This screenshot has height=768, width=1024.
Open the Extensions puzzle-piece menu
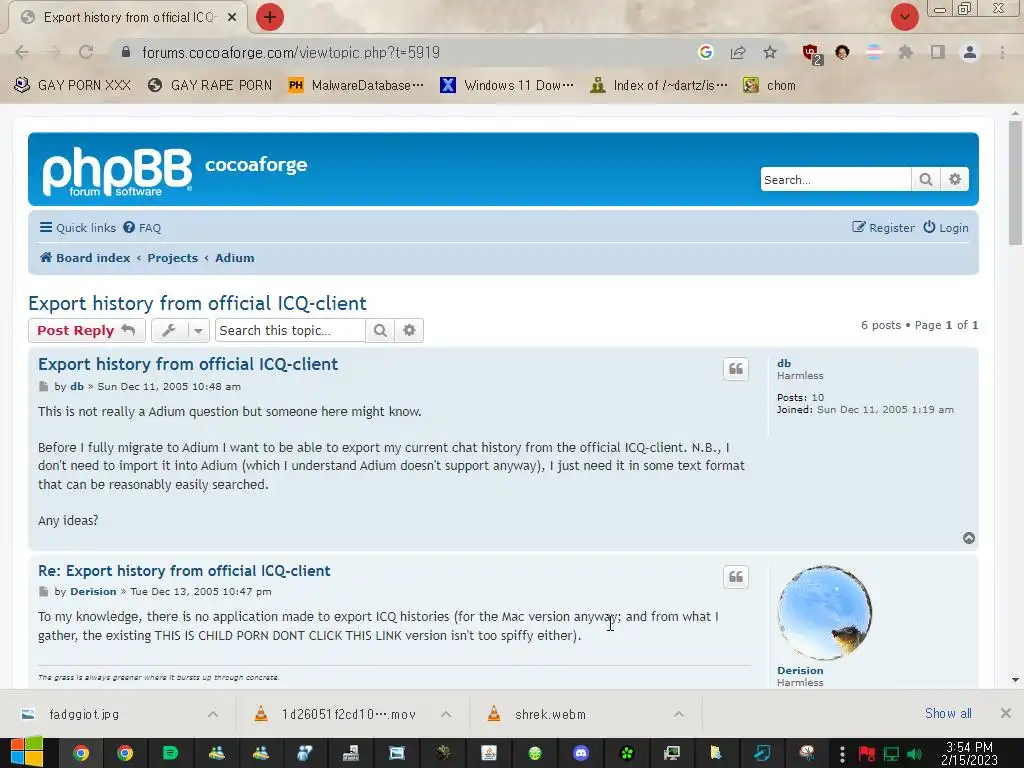coord(906,52)
